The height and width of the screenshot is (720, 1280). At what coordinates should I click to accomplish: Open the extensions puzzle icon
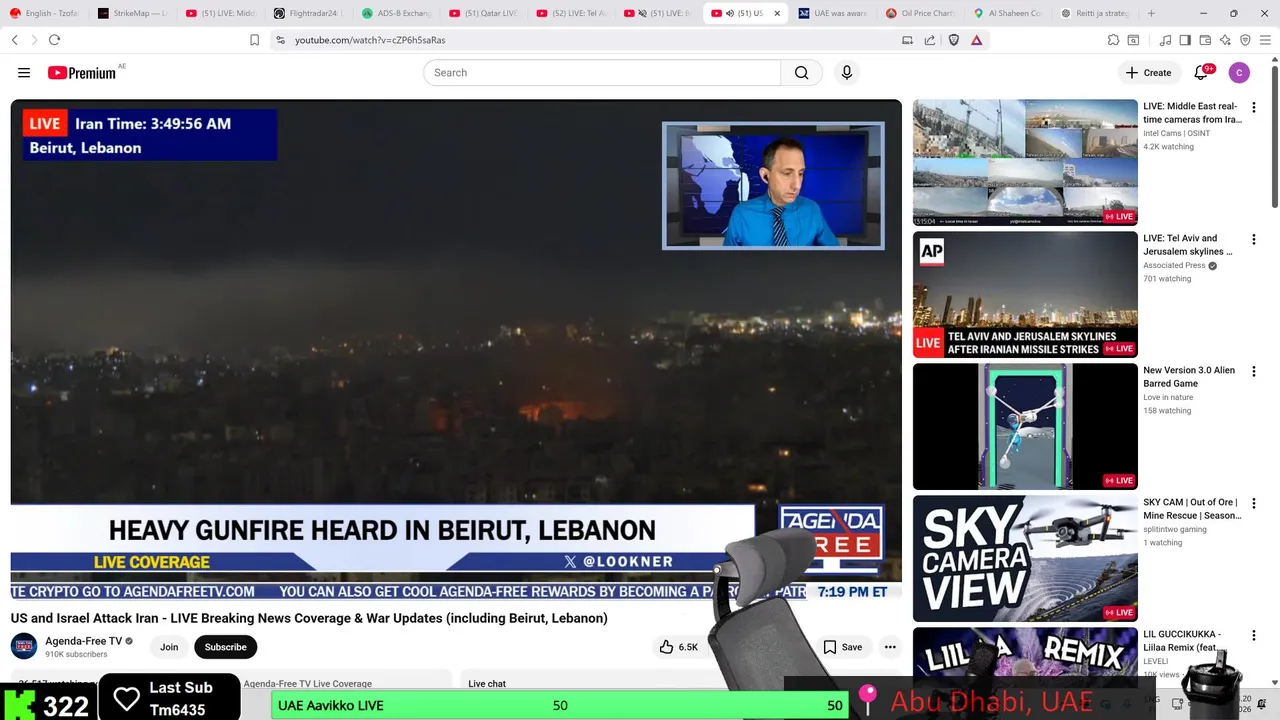(x=1113, y=40)
